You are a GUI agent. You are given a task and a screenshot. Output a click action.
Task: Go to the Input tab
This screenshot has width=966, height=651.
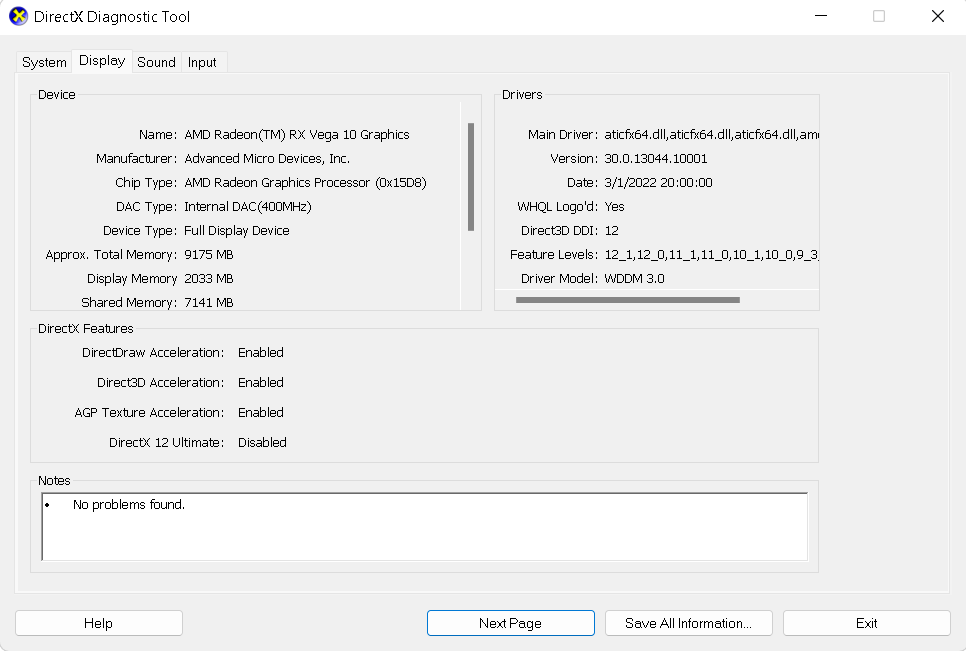202,62
